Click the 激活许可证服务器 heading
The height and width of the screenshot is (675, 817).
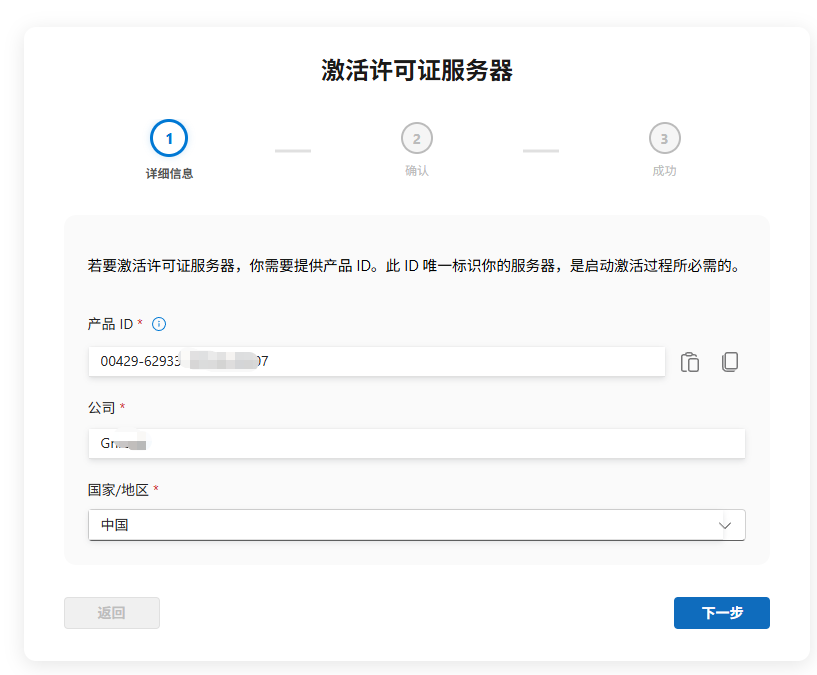417,70
